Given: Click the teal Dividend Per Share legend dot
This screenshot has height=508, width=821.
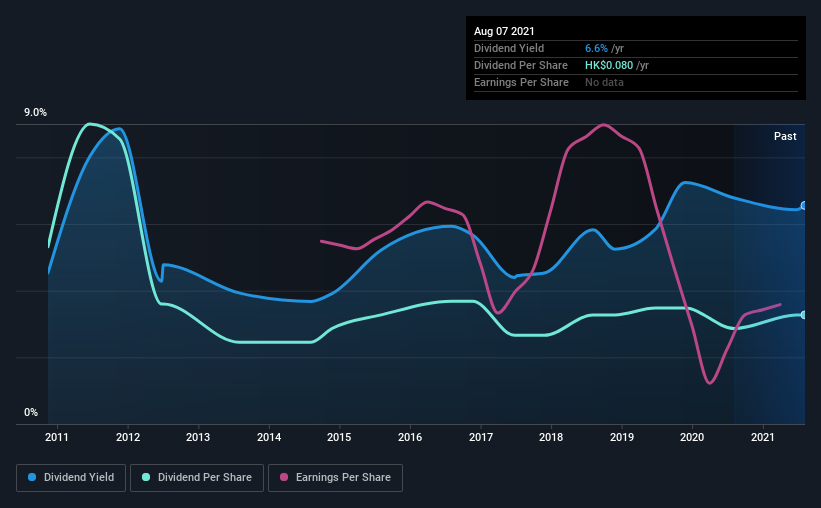Looking at the screenshot, I should point(146,477).
